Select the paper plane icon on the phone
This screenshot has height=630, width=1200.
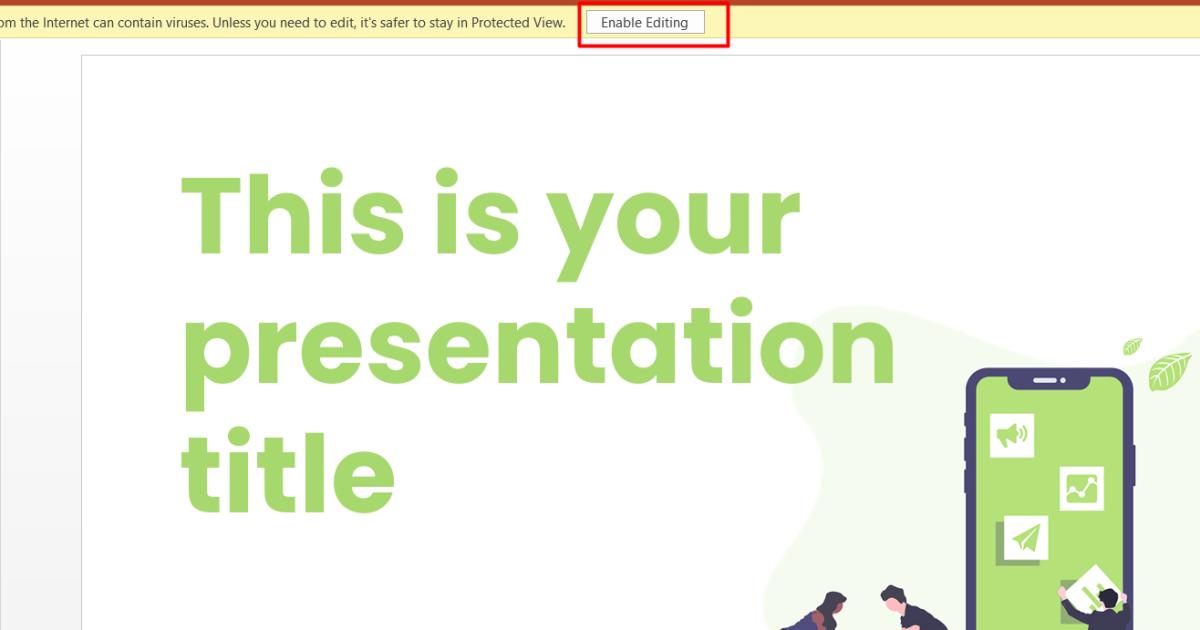click(x=1027, y=537)
